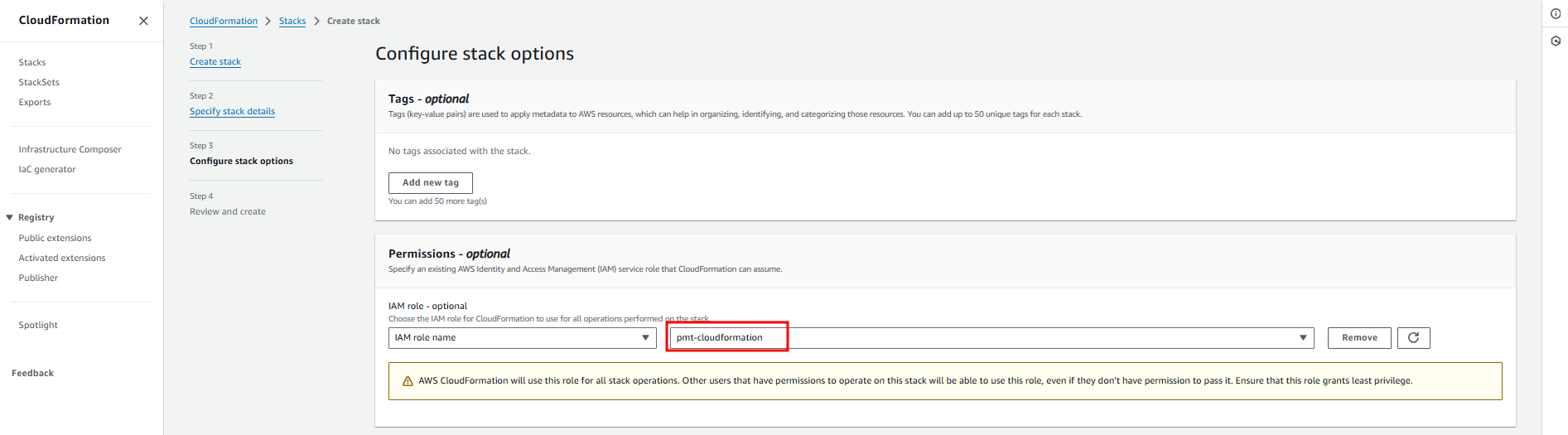Remove the selected IAM role
1568x435 pixels.
[x=1359, y=338]
